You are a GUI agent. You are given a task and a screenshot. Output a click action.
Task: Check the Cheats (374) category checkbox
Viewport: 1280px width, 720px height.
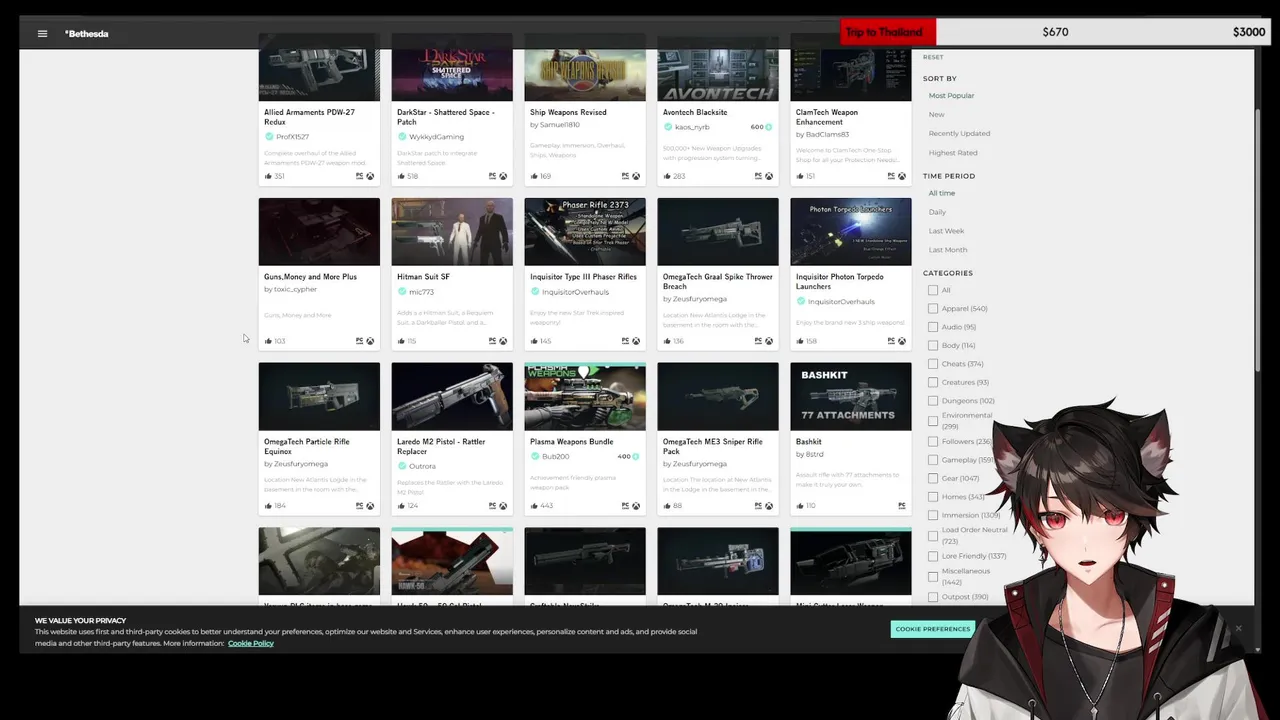coord(933,364)
